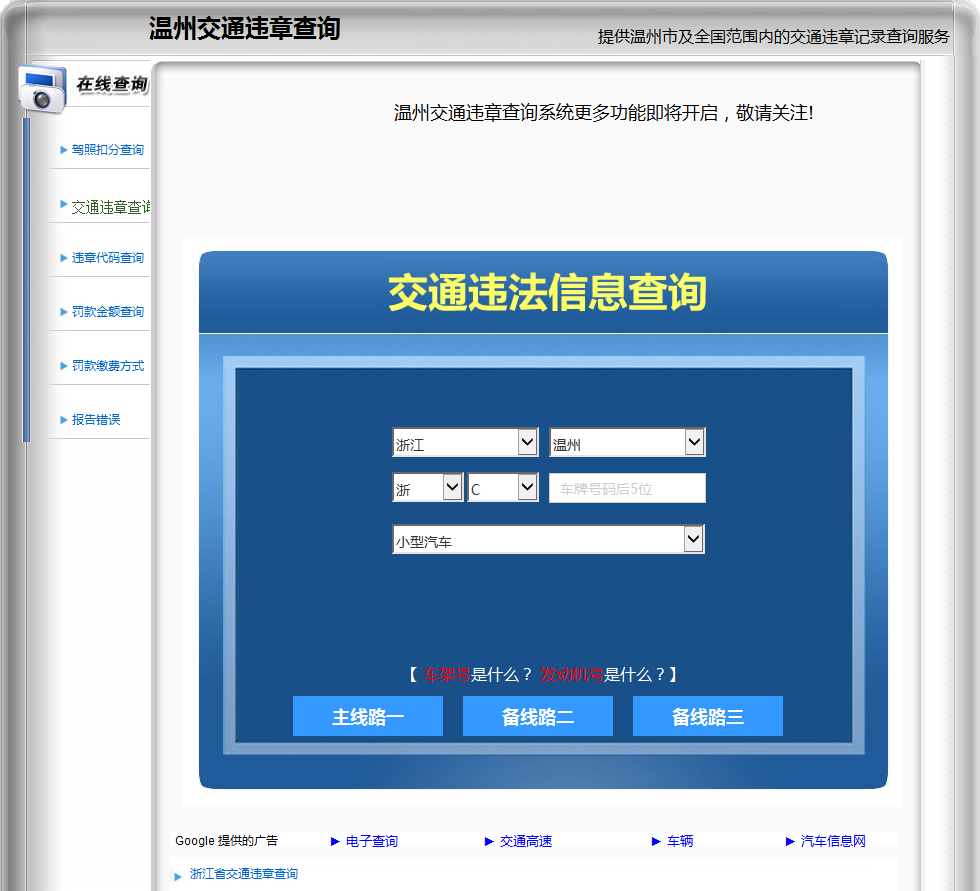Click the 在线查询 sidebar header
980x891 pixels.
click(x=112, y=84)
